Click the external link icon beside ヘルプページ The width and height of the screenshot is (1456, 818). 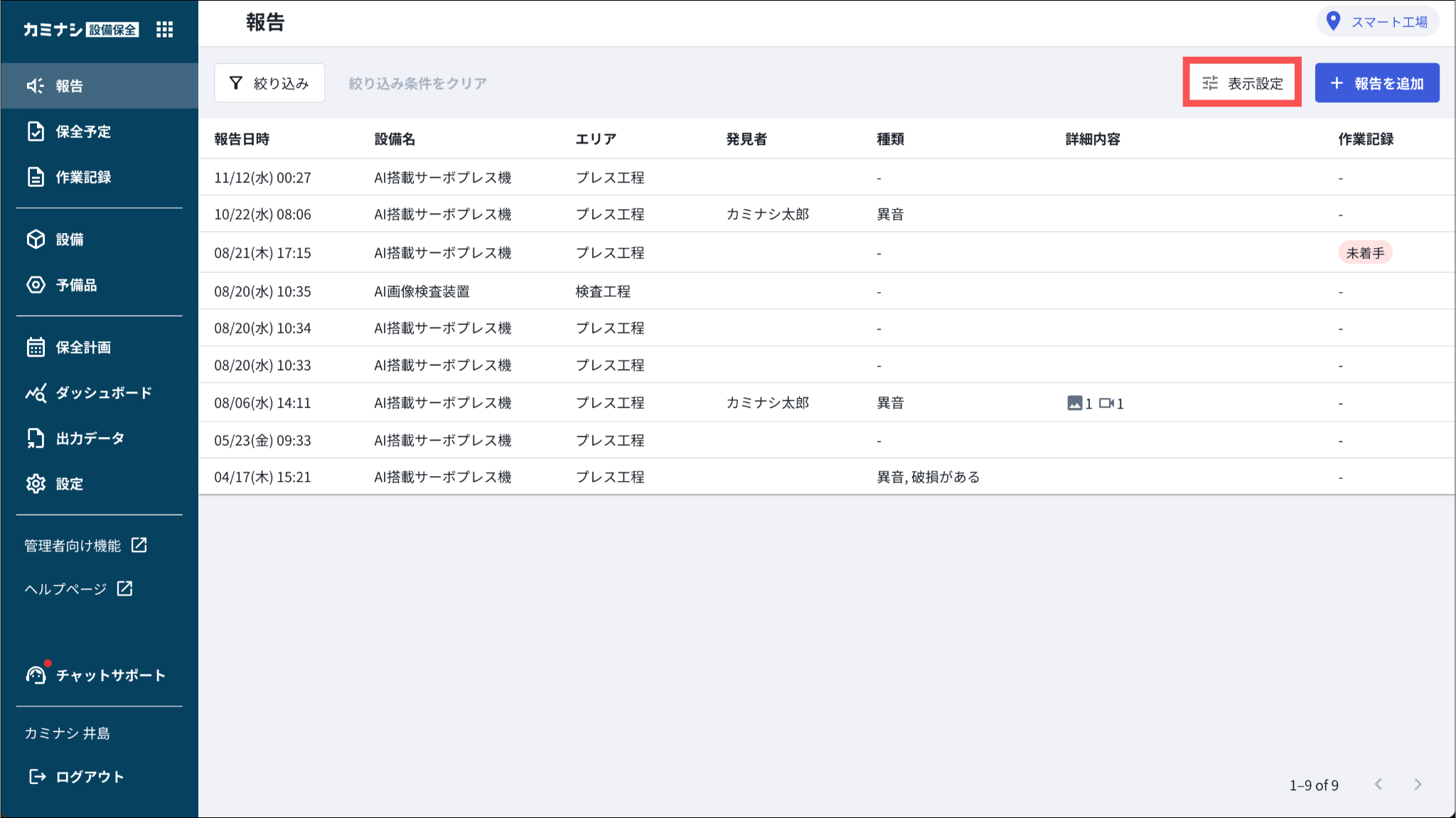(x=125, y=588)
